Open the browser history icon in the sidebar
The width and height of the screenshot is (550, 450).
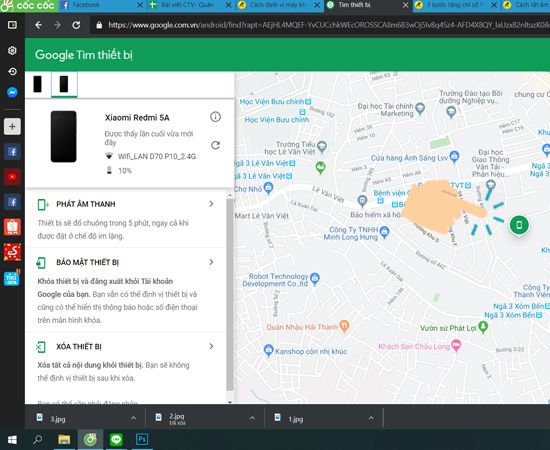click(x=12, y=72)
